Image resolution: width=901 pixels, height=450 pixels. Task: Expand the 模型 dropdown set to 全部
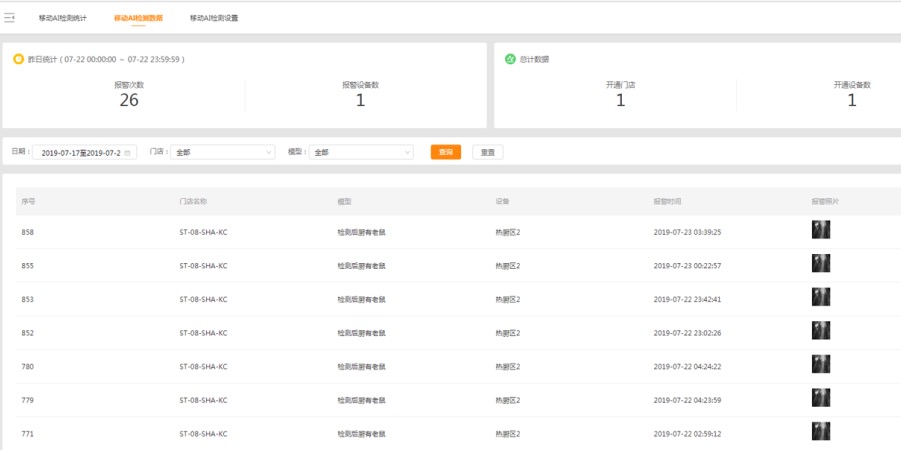click(361, 152)
